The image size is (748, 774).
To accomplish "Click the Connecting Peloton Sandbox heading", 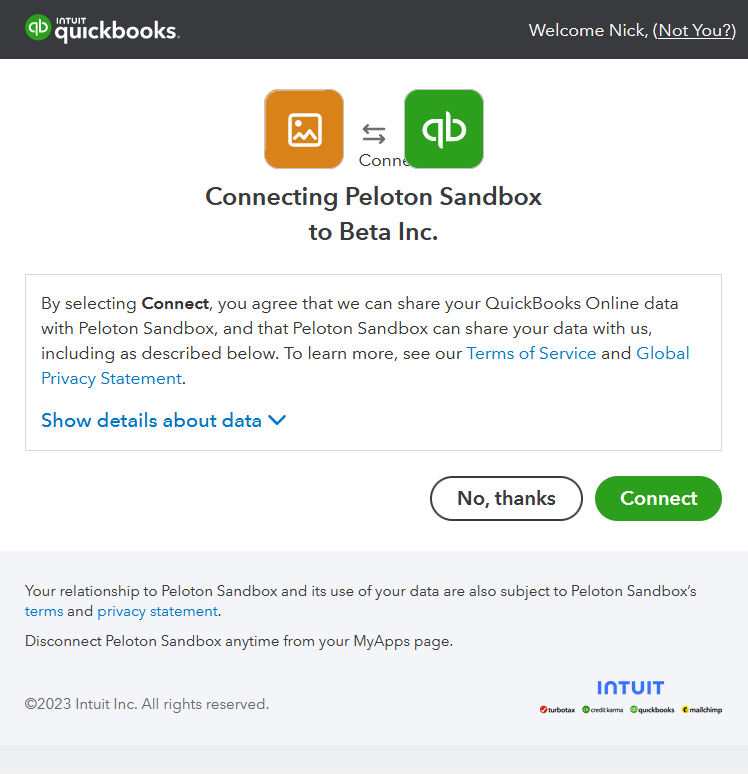I will pyautogui.click(x=373, y=214).
